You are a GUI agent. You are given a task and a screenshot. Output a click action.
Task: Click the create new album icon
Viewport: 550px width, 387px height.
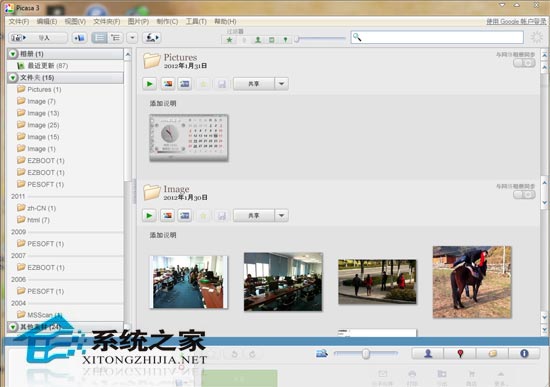click(x=80, y=38)
